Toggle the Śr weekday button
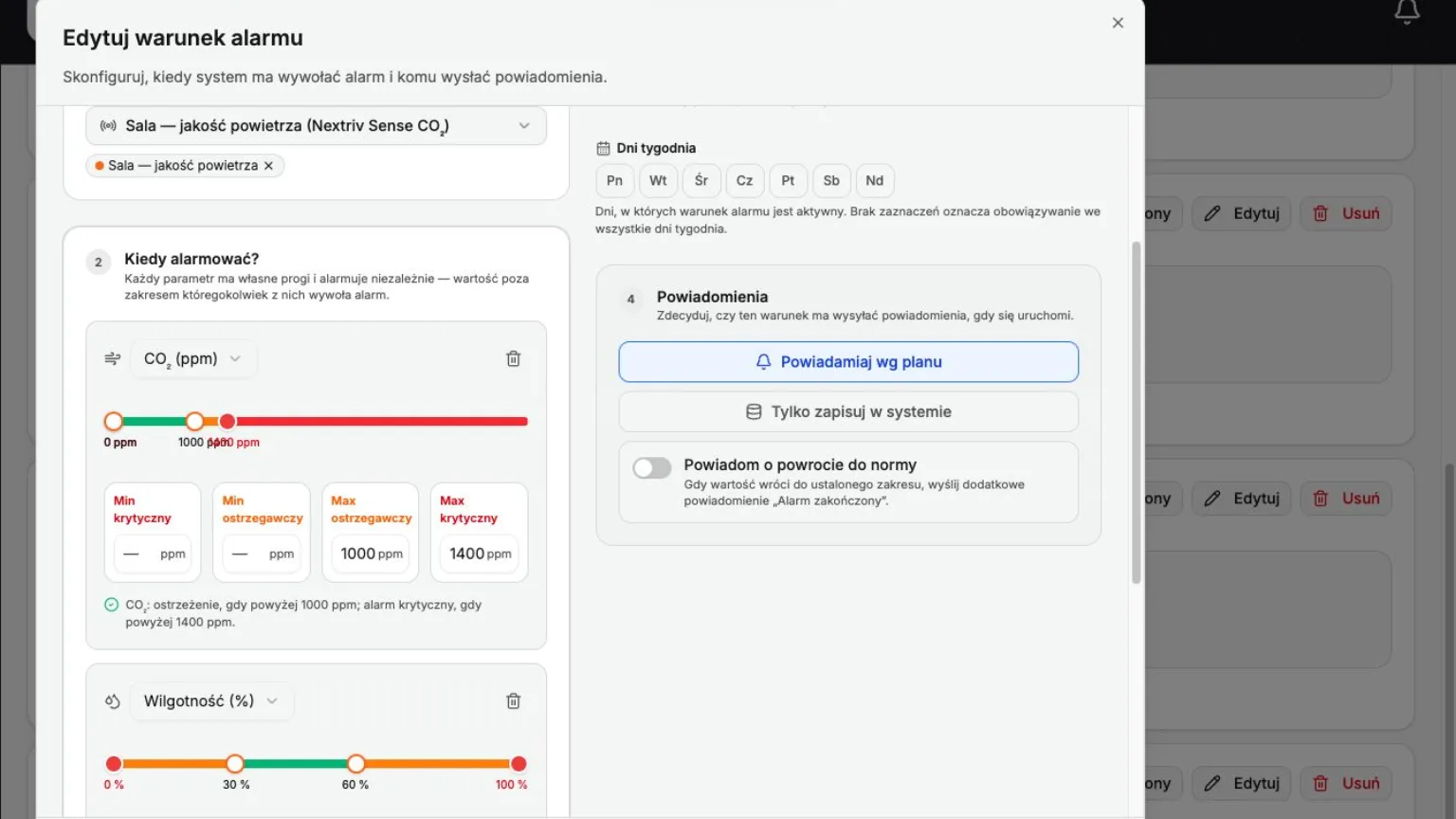 coord(701,180)
